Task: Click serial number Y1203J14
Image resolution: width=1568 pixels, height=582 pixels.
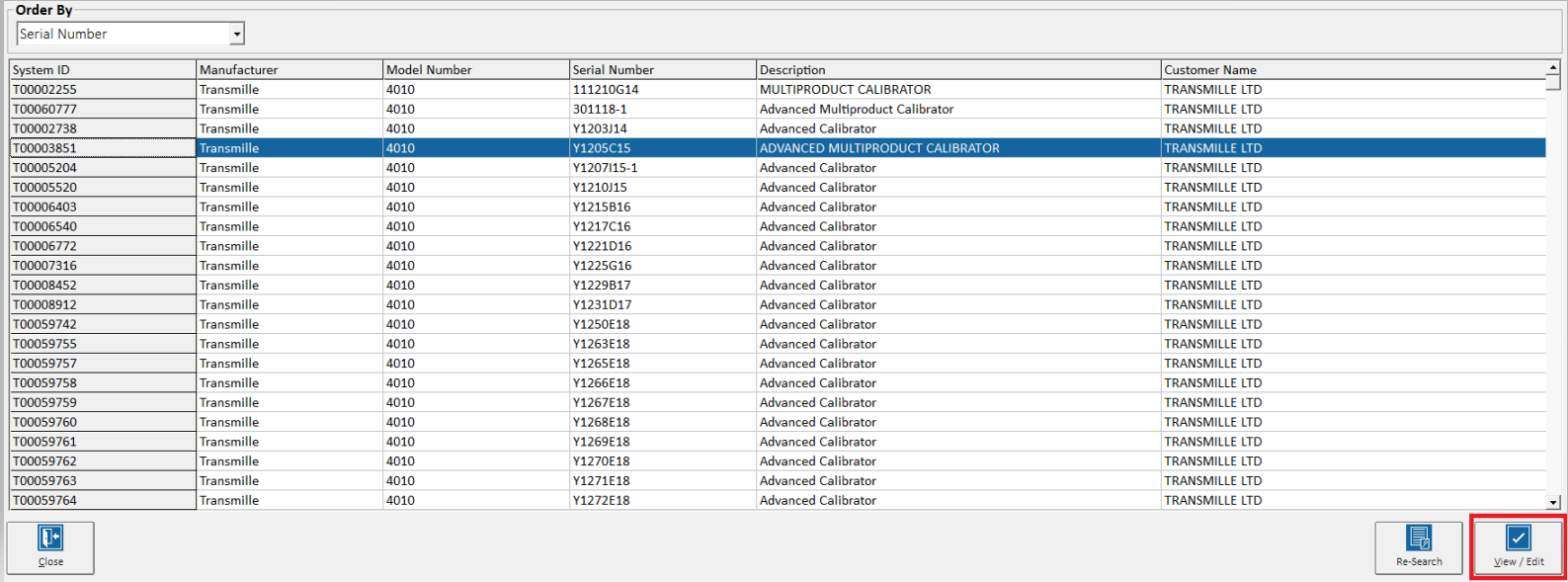Action: (x=600, y=128)
